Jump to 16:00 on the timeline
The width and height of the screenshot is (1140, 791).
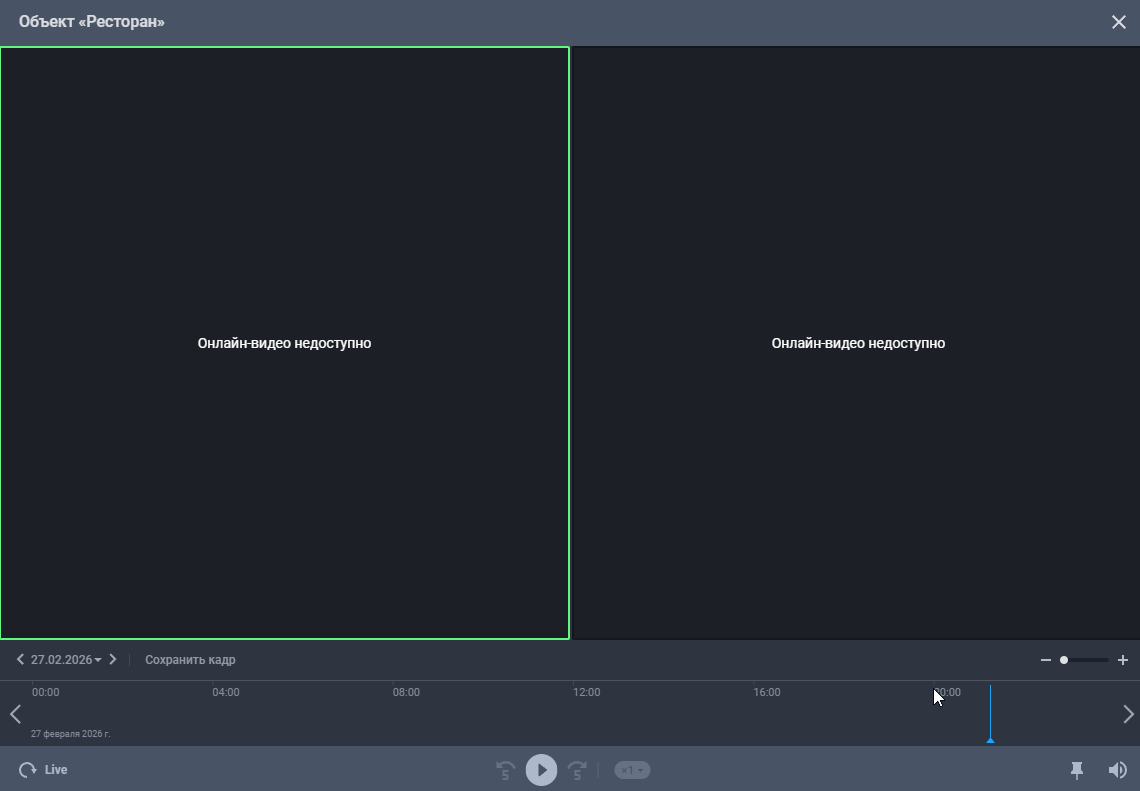tap(766, 692)
